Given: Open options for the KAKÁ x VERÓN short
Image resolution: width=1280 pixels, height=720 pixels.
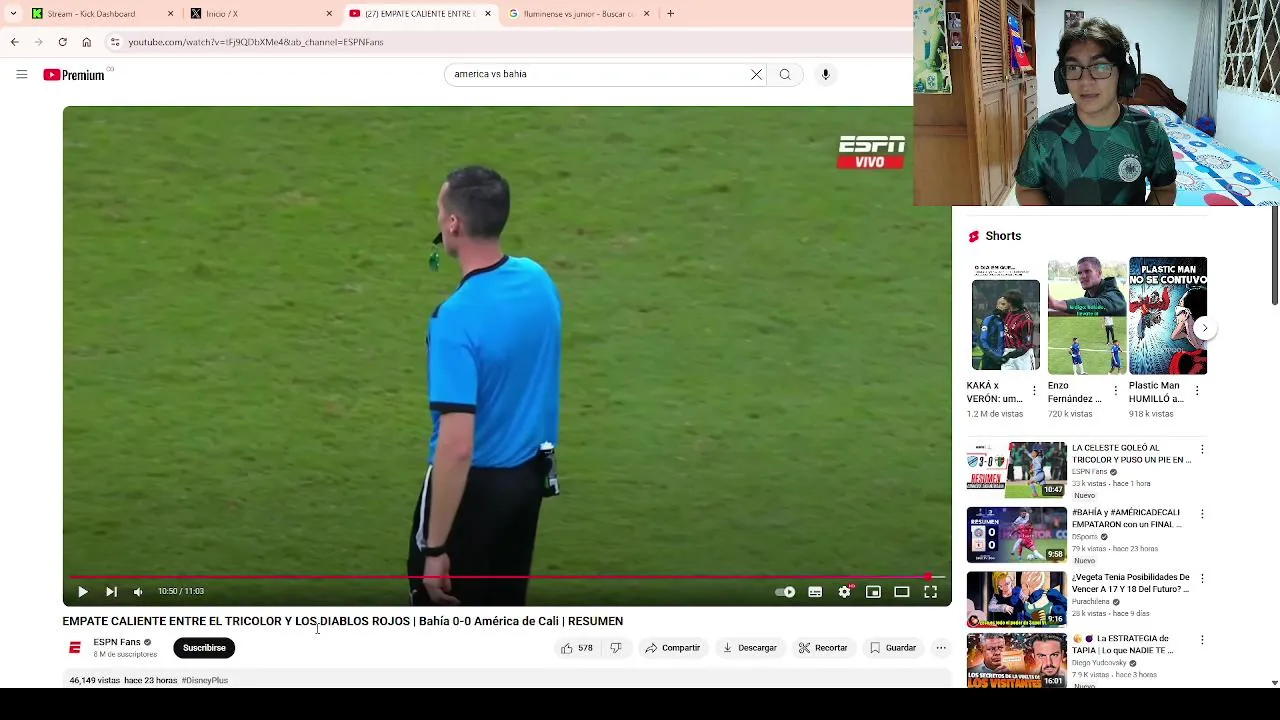Looking at the screenshot, I should click(1034, 391).
